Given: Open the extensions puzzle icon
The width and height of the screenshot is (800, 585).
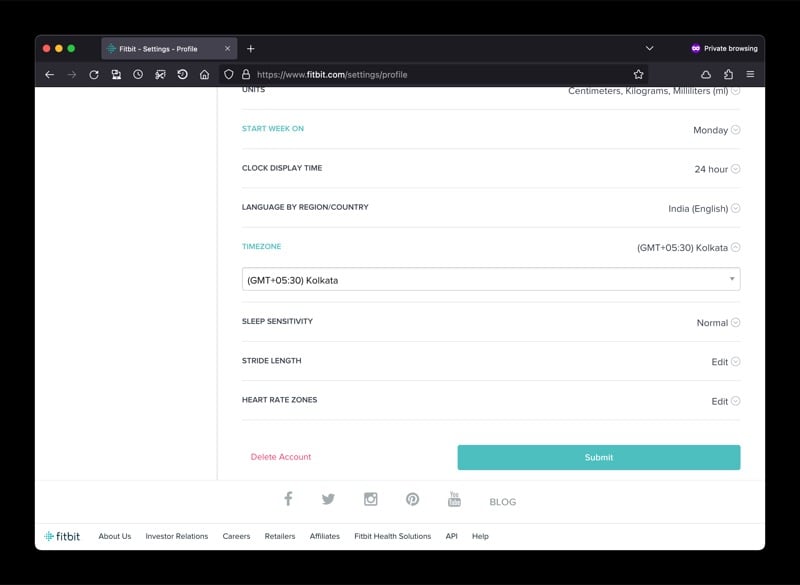Looking at the screenshot, I should [x=728, y=74].
